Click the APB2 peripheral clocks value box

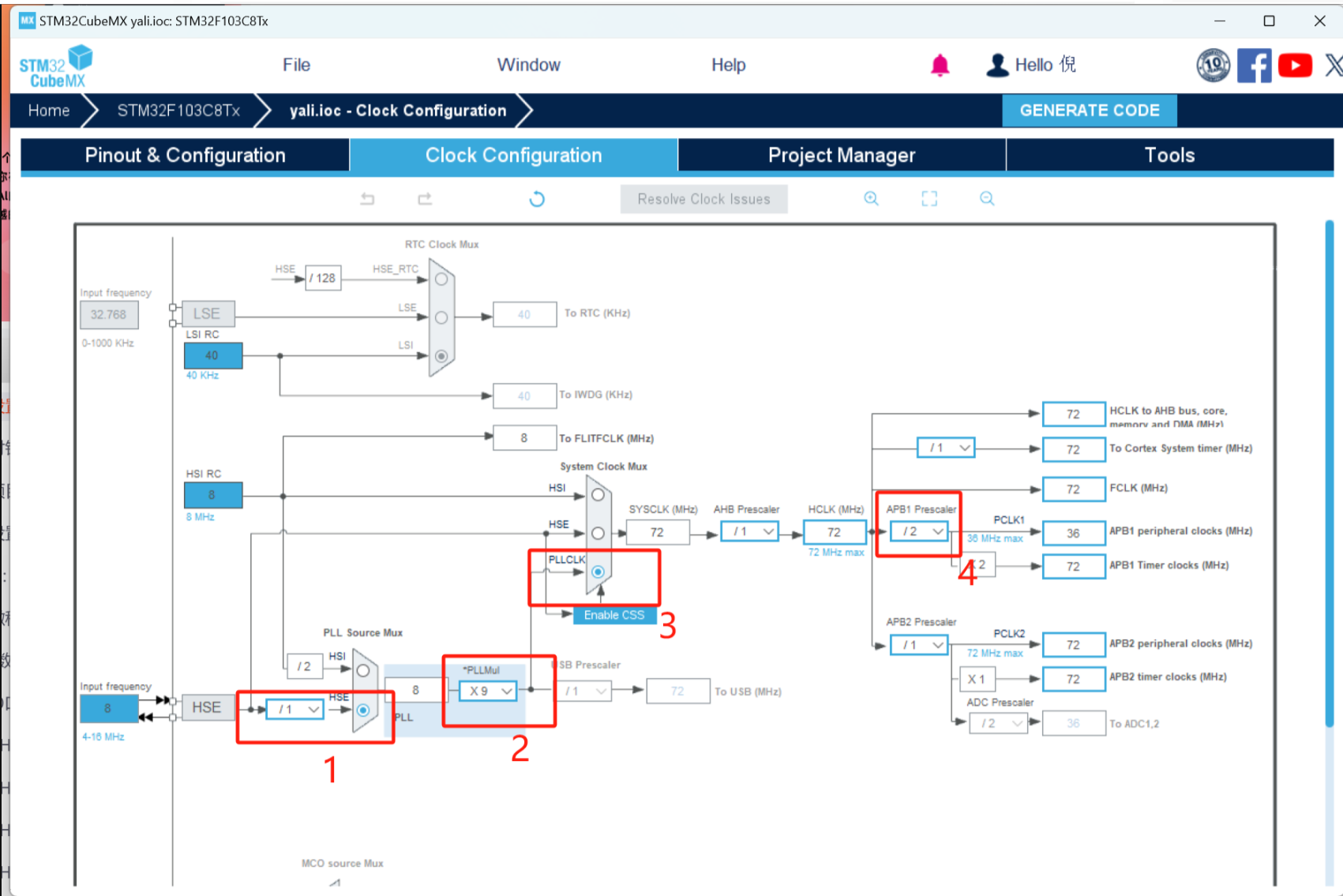[1074, 645]
